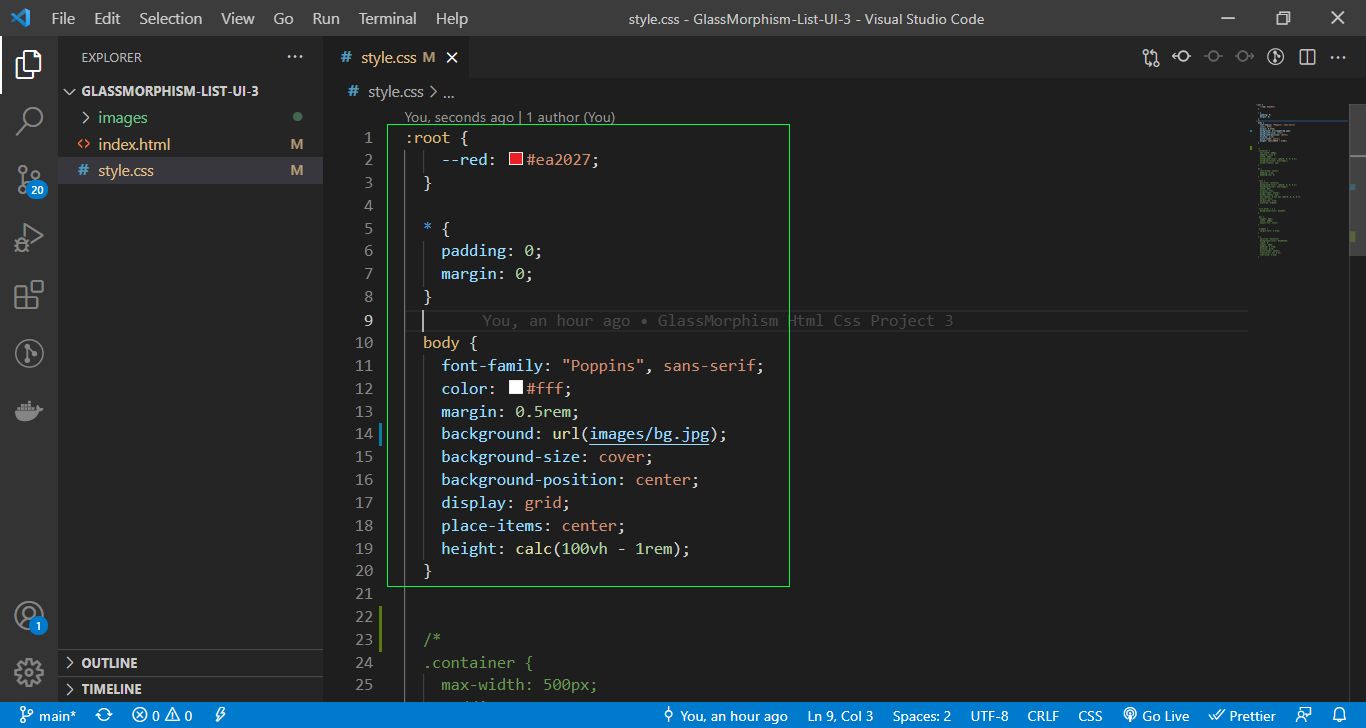Collapse the GLASSMORPHISM-LIST-UI-3 folder section

click(70, 91)
